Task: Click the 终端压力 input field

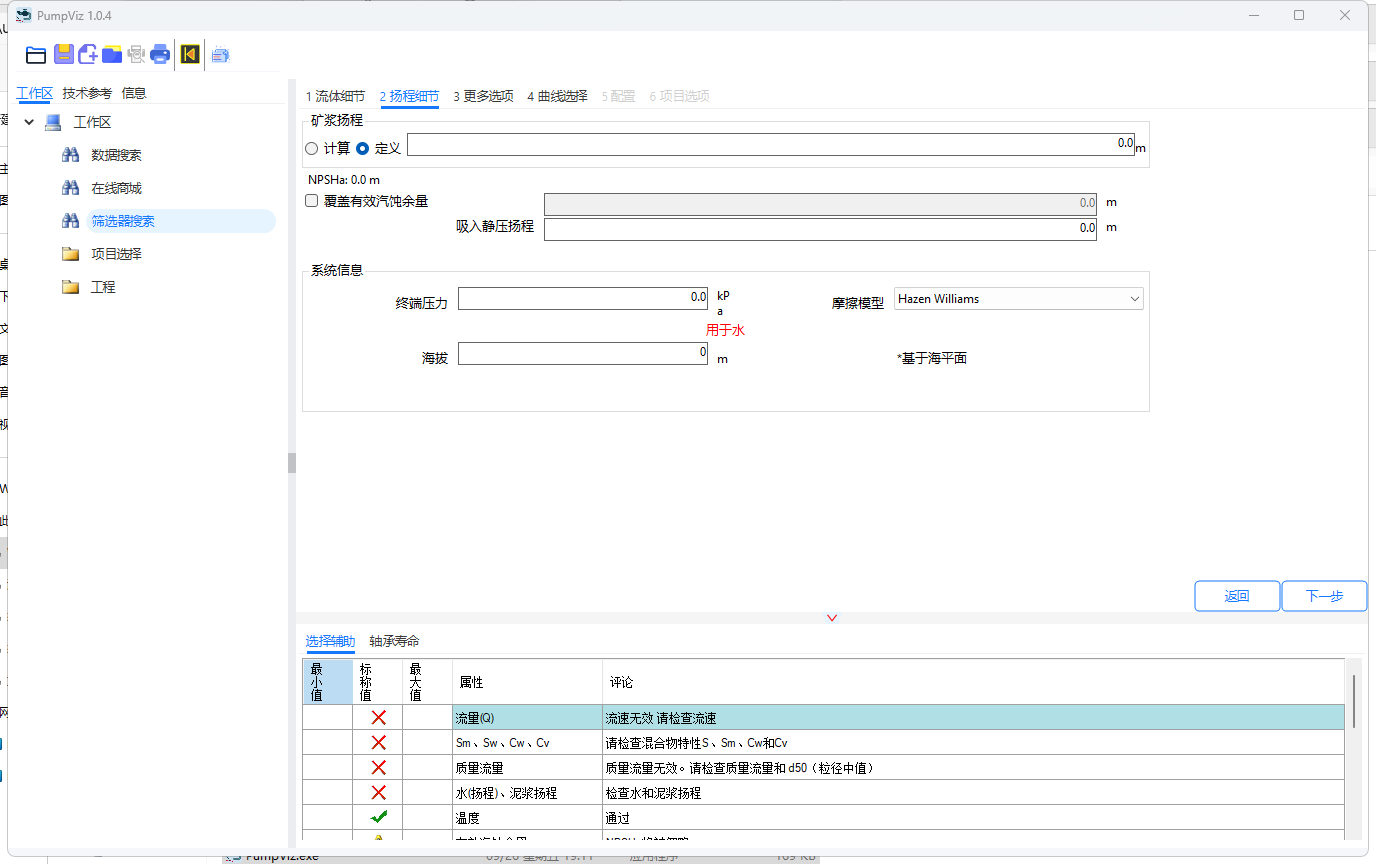Action: click(x=583, y=298)
